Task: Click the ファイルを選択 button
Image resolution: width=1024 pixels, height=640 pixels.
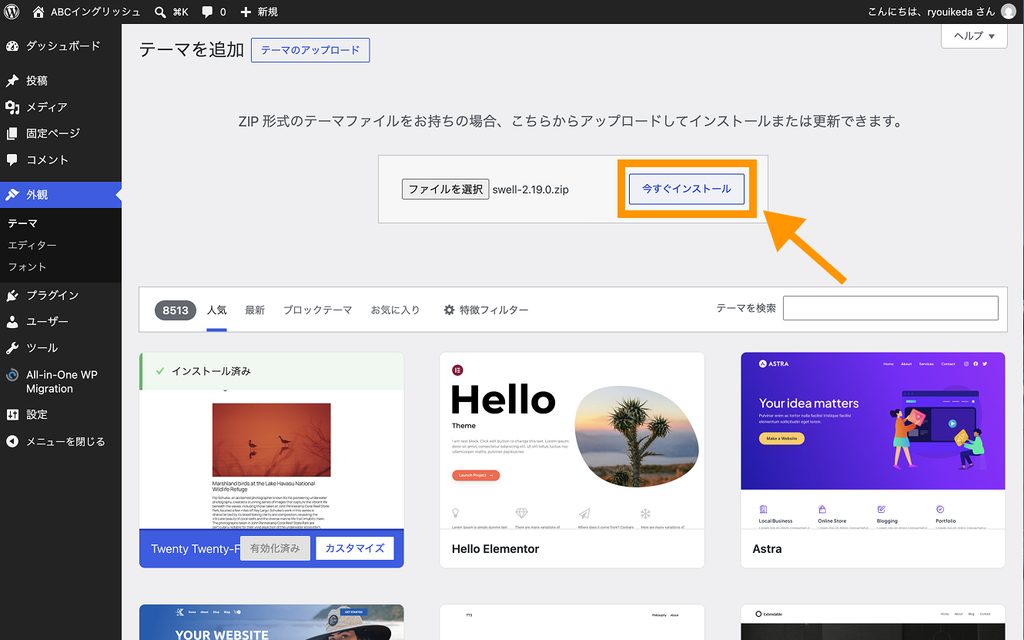Action: [x=445, y=189]
